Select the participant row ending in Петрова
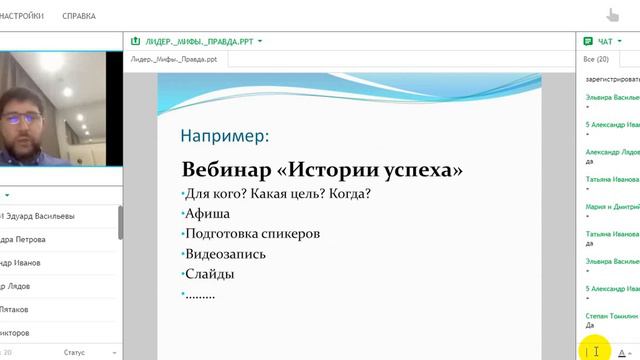This screenshot has height=360, width=640. [22, 240]
